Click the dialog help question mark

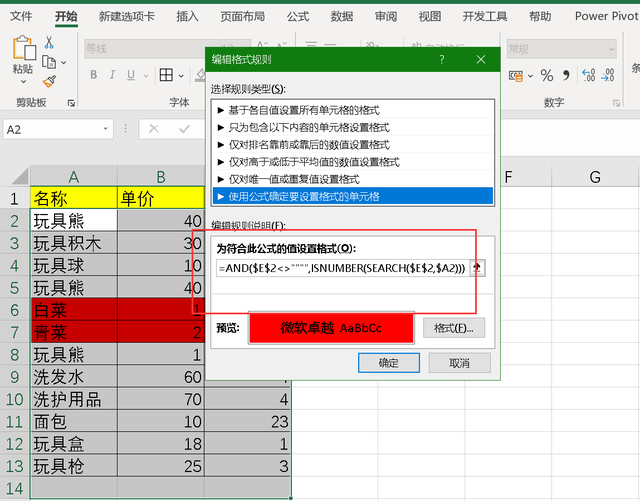coord(442,60)
